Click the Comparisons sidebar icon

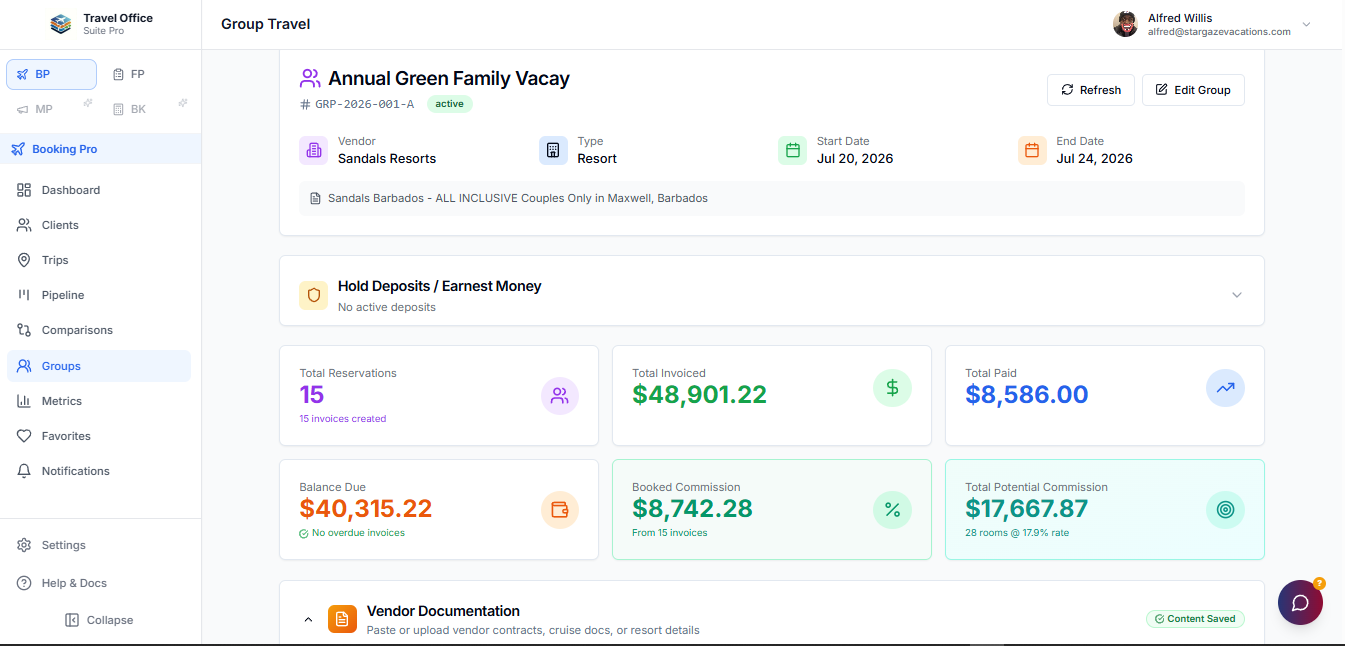click(x=22, y=330)
